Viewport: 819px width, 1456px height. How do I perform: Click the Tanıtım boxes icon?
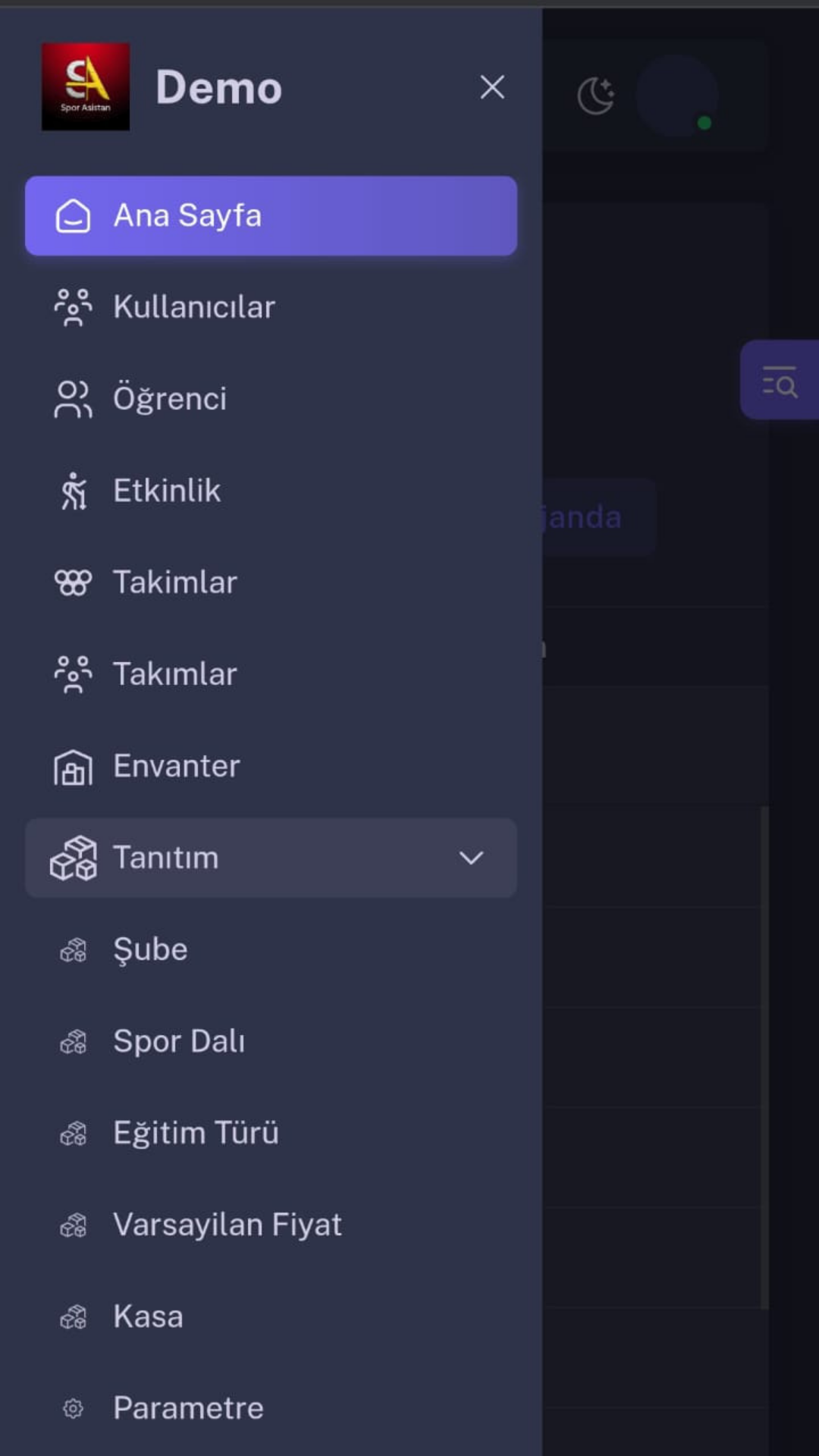click(74, 858)
